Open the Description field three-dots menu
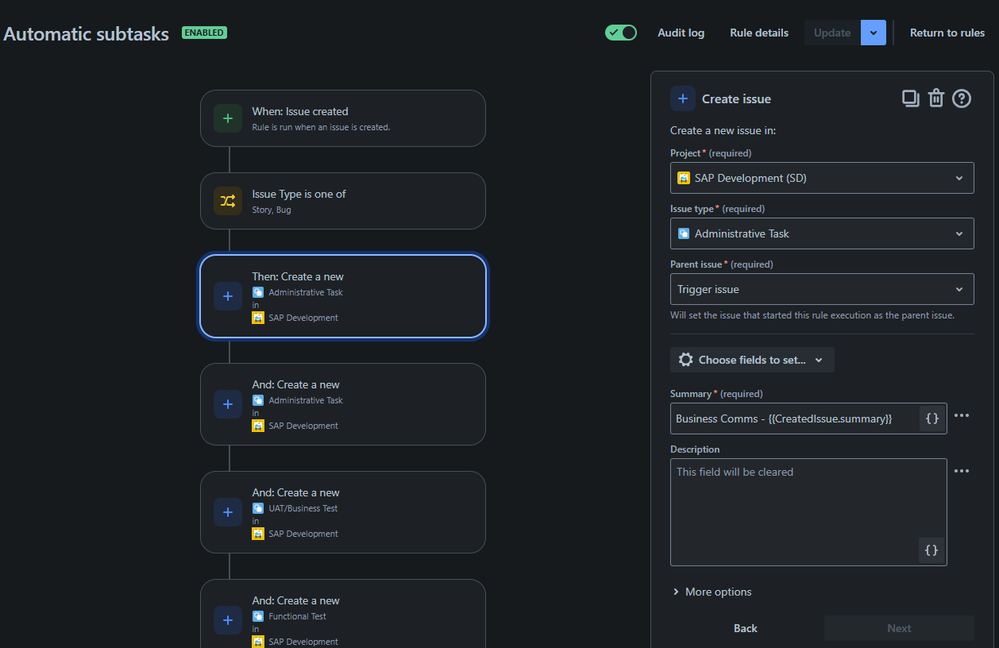 point(961,471)
